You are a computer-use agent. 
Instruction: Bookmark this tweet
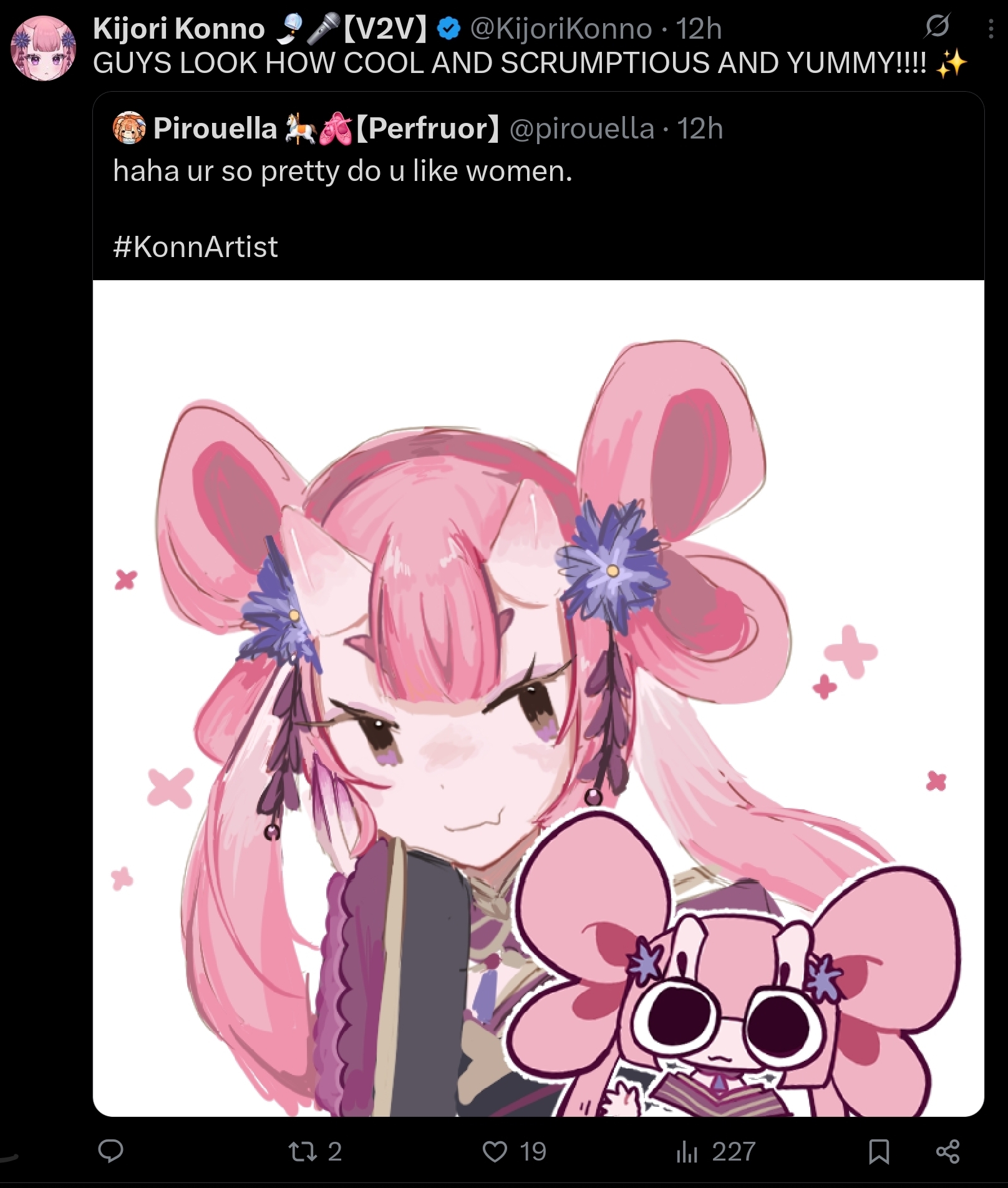pos(879,1152)
